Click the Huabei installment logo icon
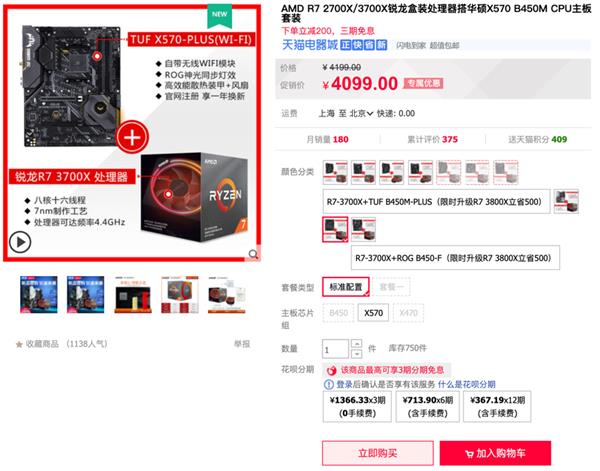The width and height of the screenshot is (600, 471). tap(332, 370)
